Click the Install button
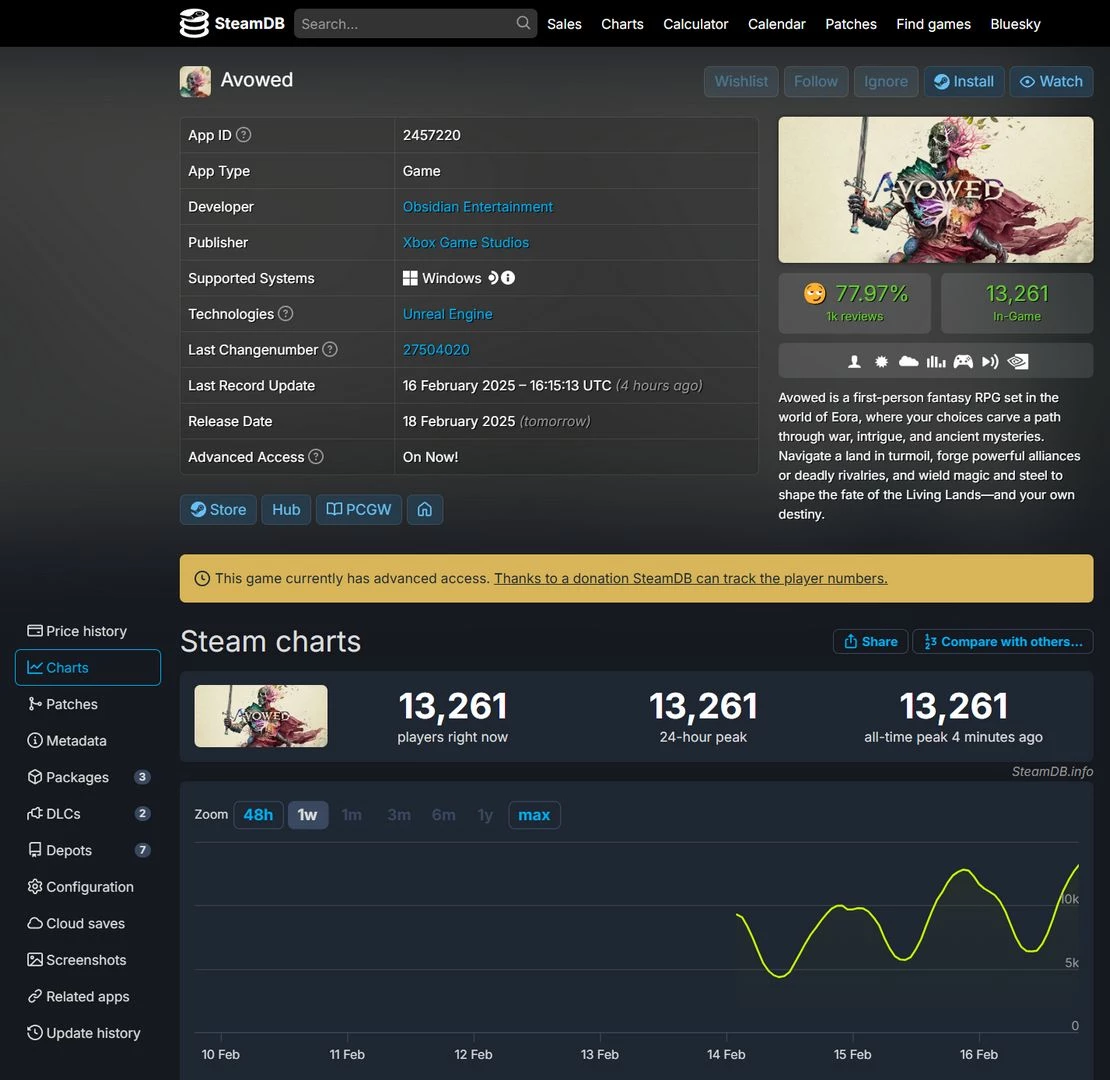 pos(963,81)
